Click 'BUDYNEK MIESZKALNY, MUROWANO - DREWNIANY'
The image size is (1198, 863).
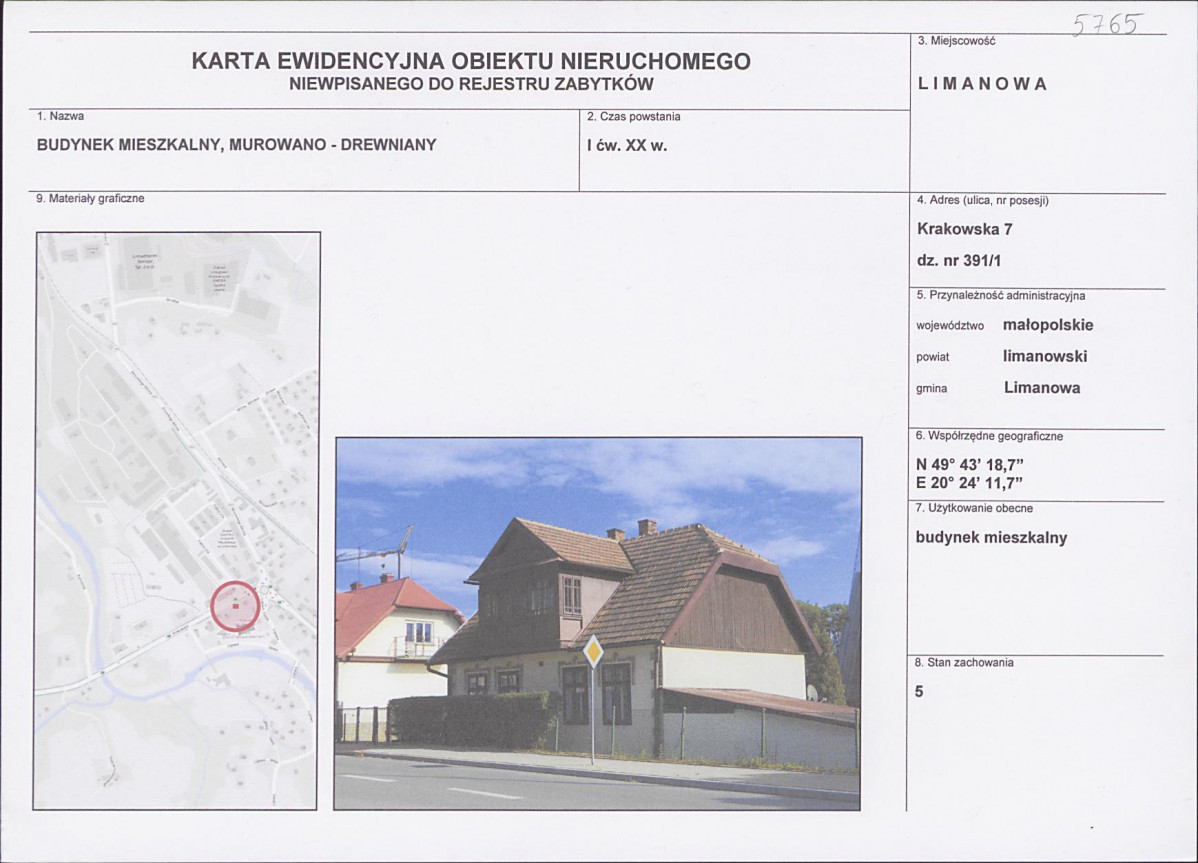pos(237,145)
